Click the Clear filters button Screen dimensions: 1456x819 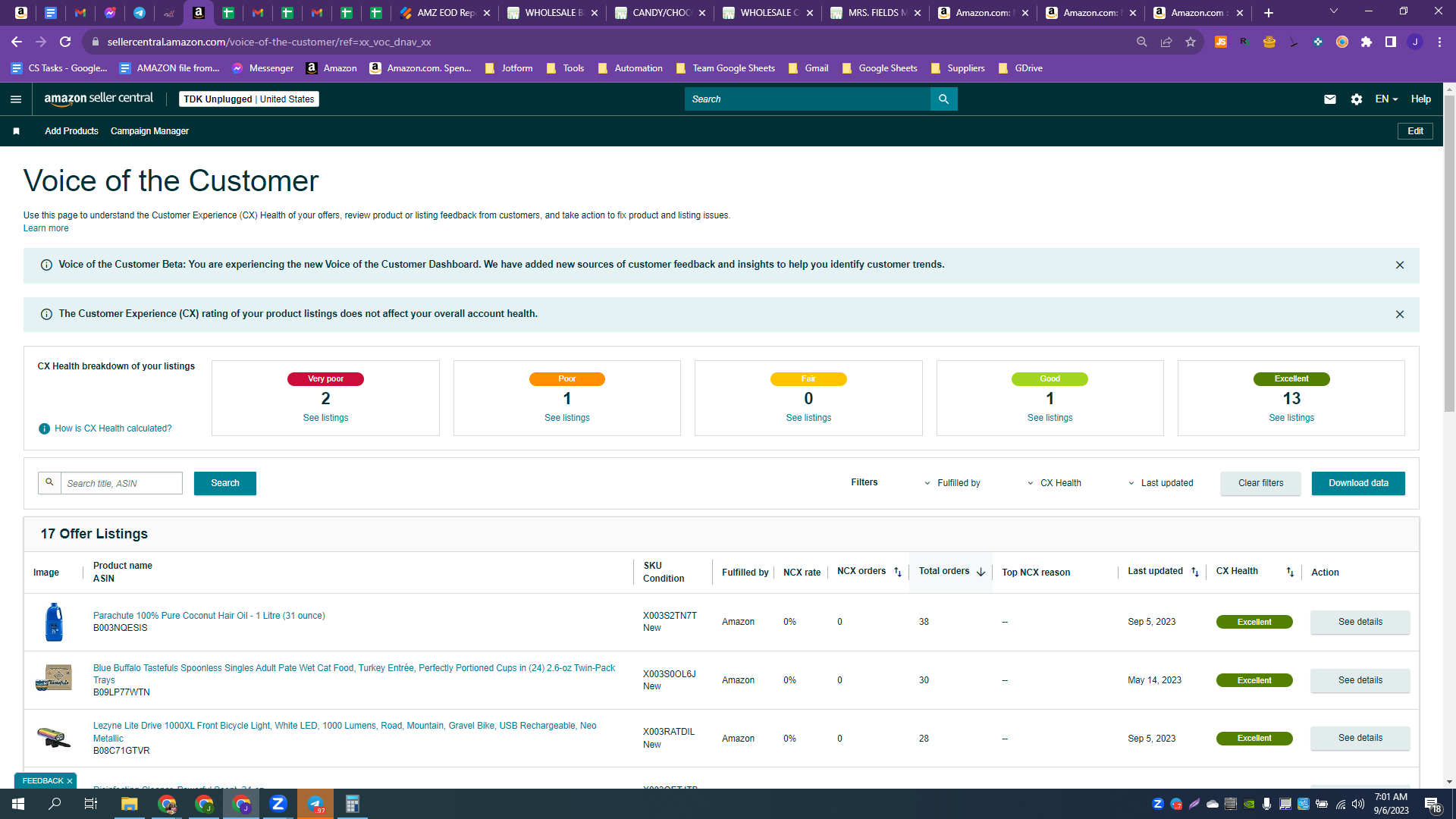click(1260, 484)
